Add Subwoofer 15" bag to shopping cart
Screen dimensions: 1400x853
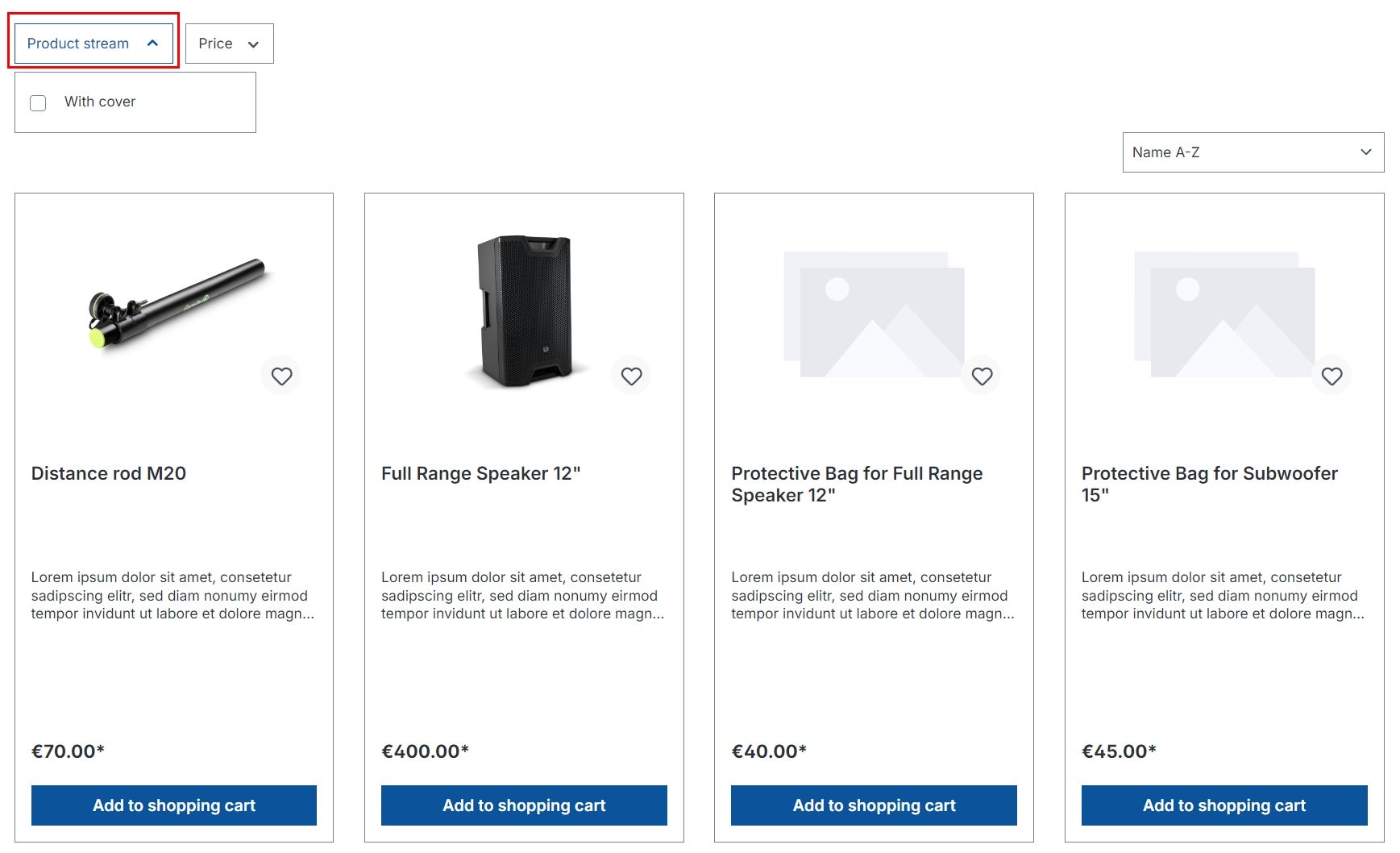click(x=1224, y=805)
